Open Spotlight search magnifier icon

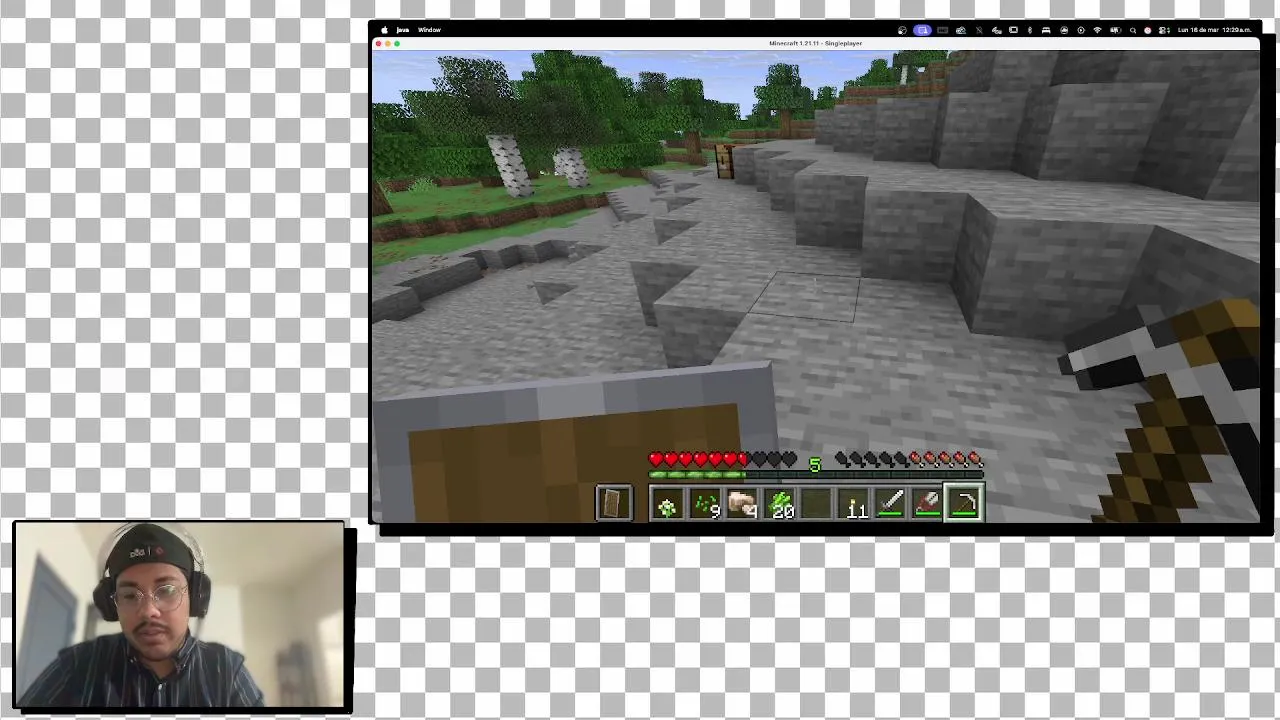tap(1133, 30)
